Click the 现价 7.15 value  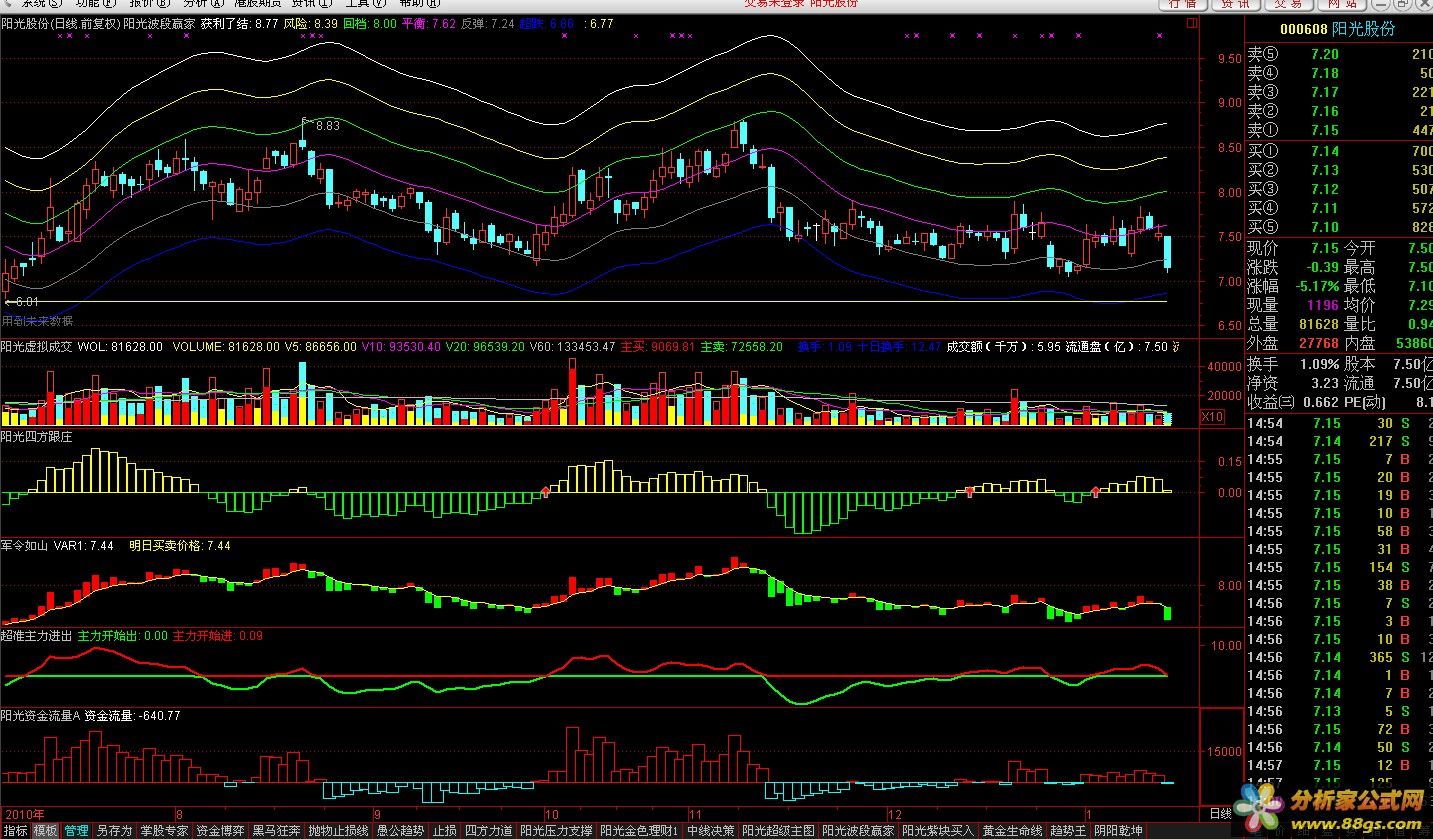click(1324, 248)
